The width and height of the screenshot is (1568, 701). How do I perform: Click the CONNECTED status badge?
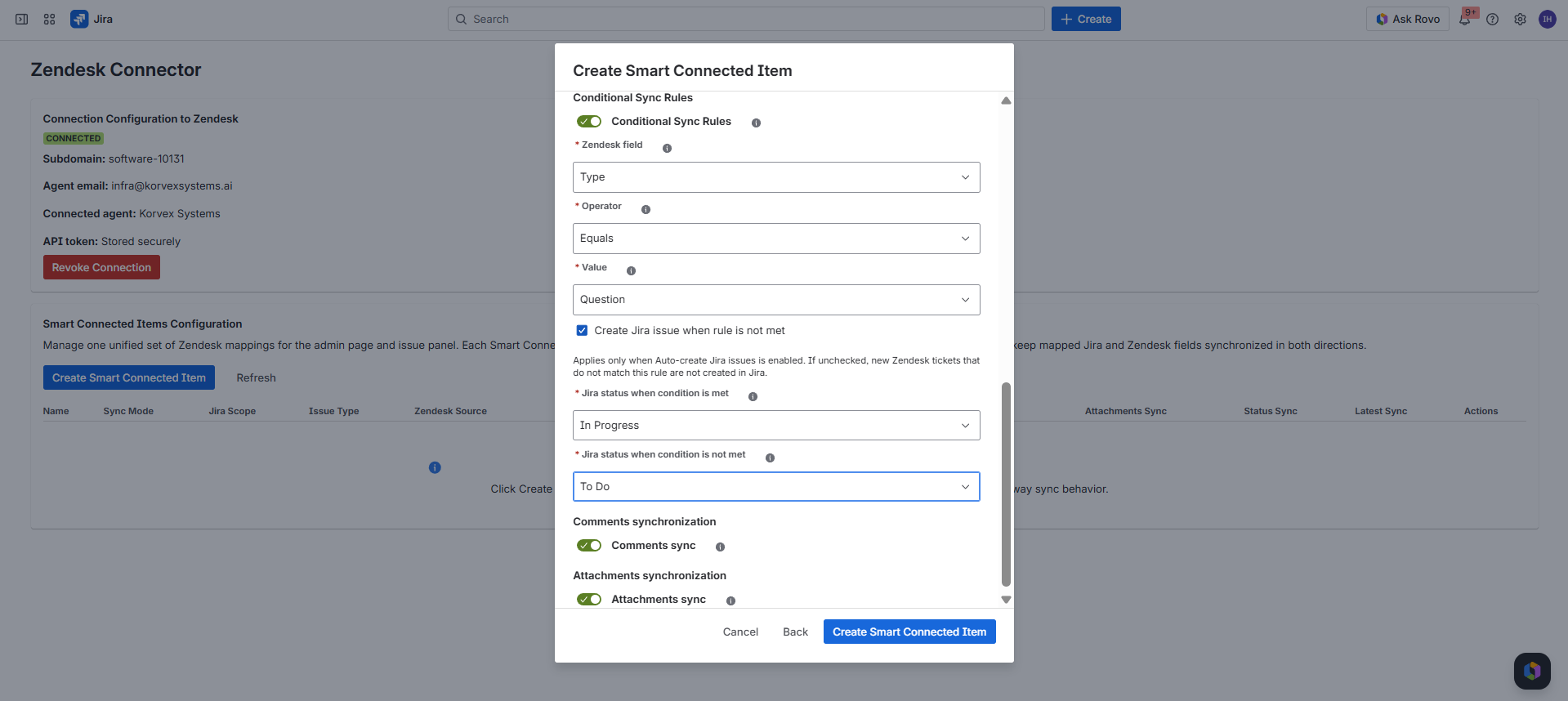74,138
